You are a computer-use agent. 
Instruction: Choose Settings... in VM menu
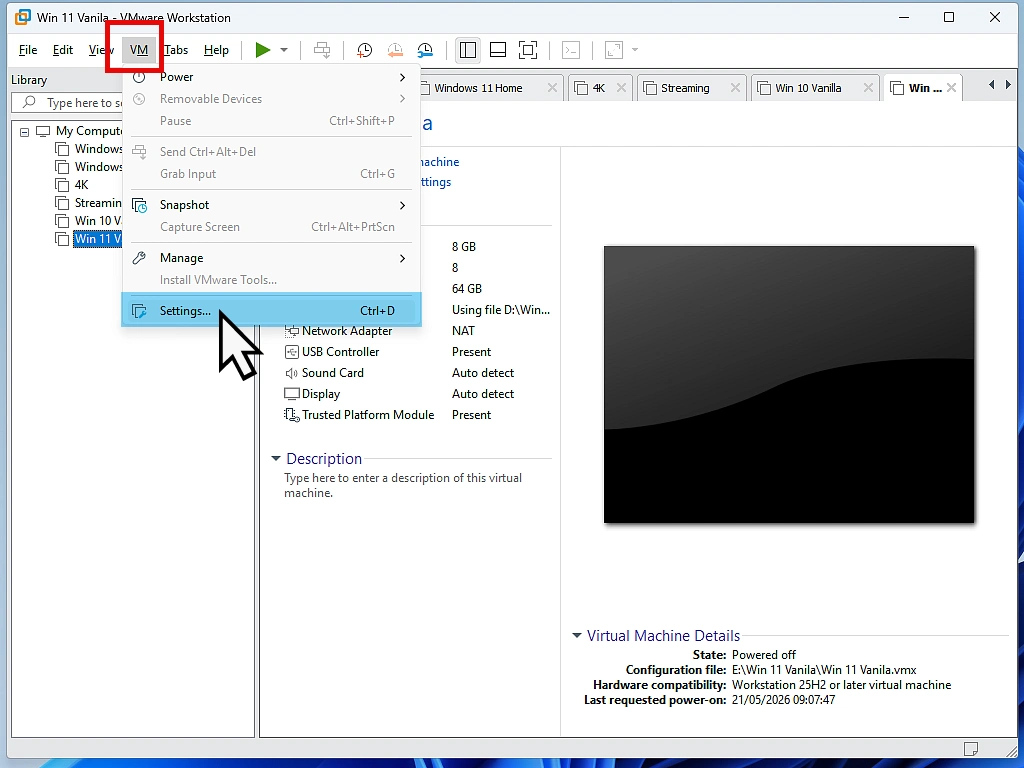pos(271,311)
